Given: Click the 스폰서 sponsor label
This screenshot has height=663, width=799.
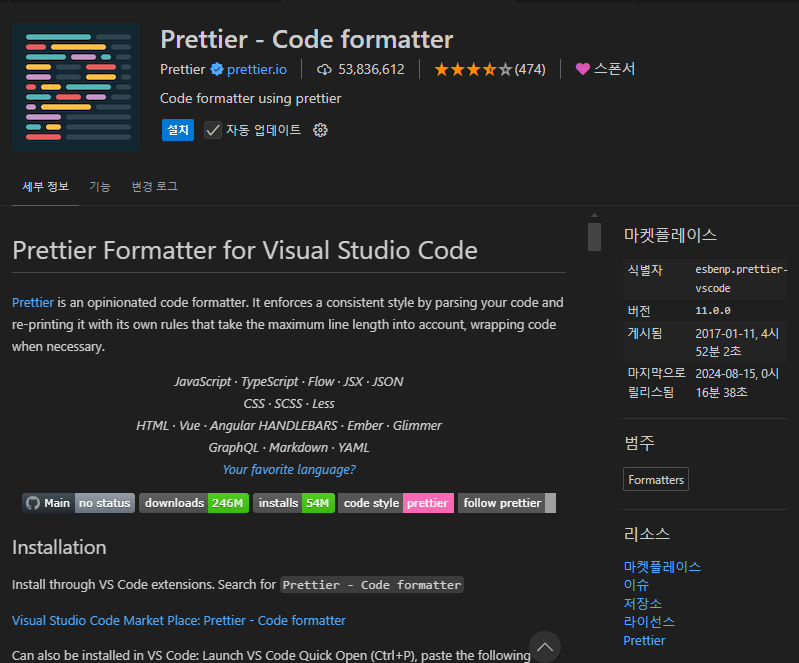Looking at the screenshot, I should coord(615,69).
